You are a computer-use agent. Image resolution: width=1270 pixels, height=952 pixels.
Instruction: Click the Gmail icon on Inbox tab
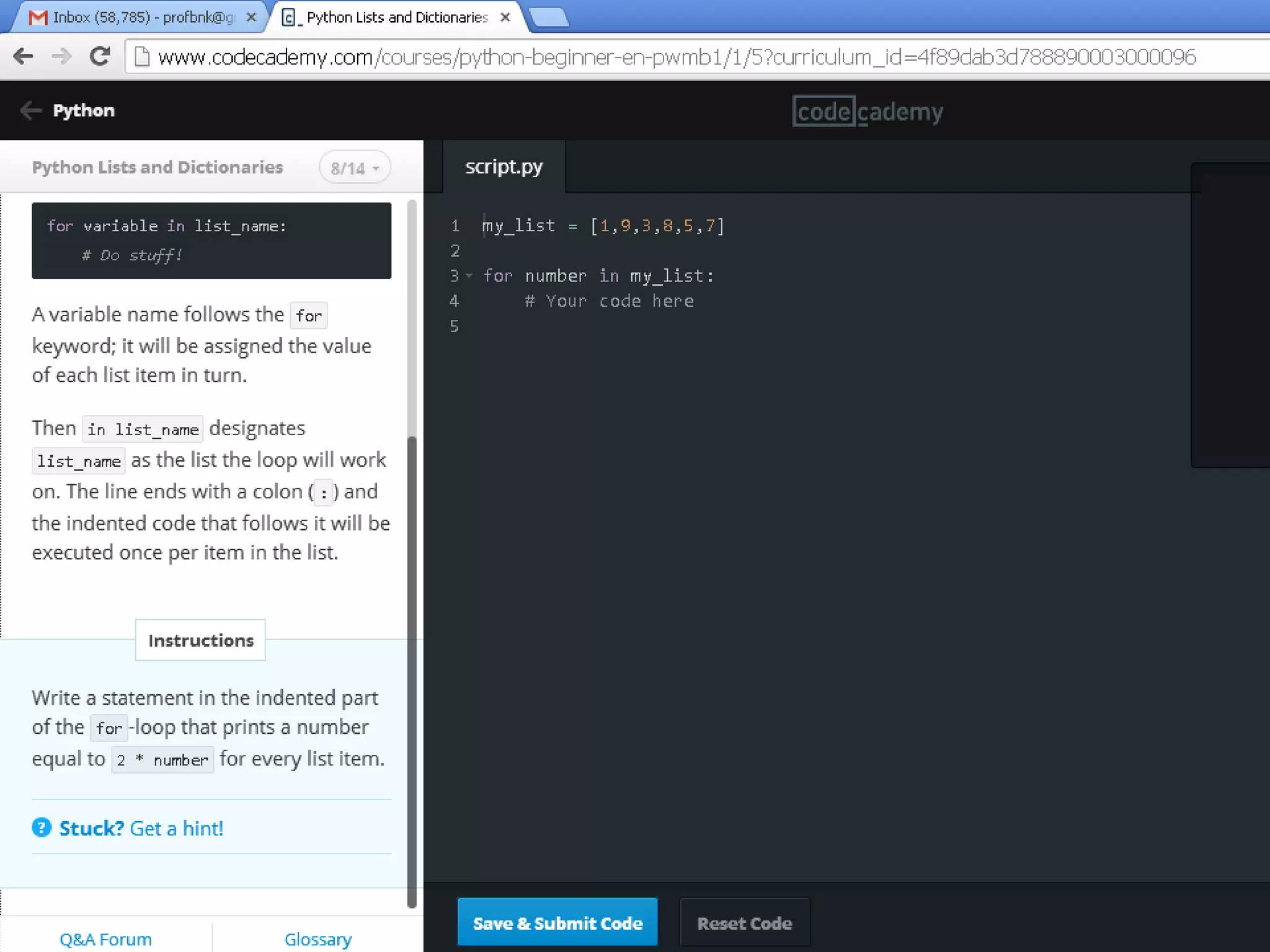click(x=38, y=17)
